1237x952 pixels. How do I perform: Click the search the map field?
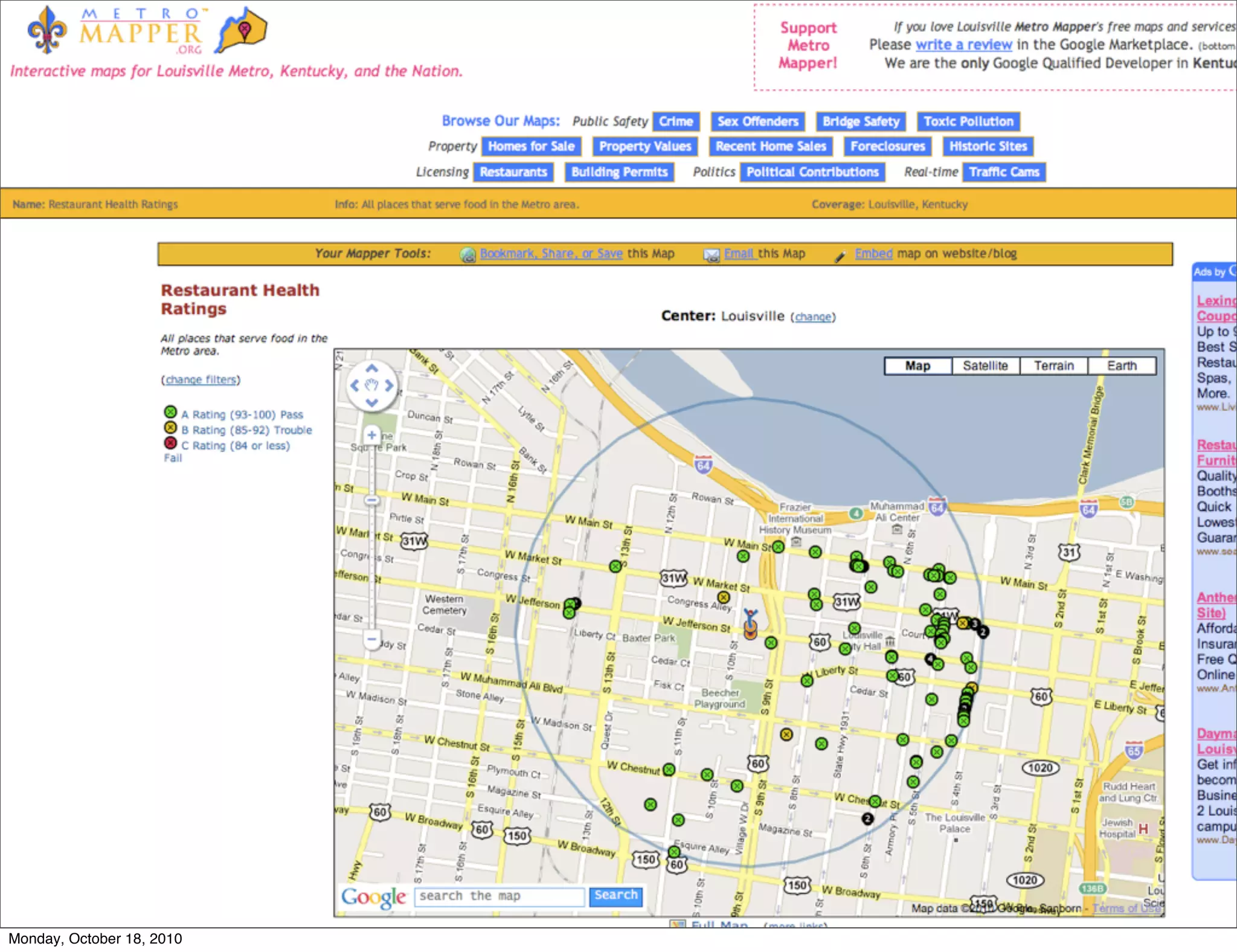tap(500, 896)
